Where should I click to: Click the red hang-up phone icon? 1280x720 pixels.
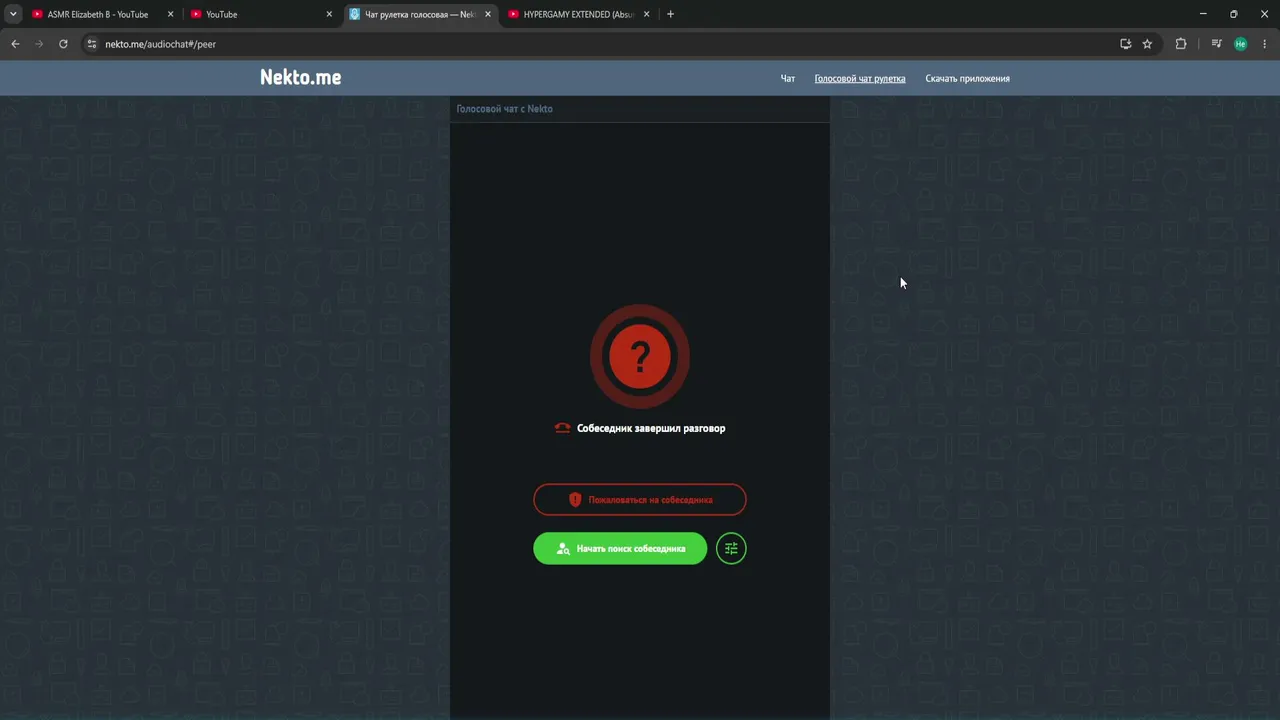(x=562, y=428)
